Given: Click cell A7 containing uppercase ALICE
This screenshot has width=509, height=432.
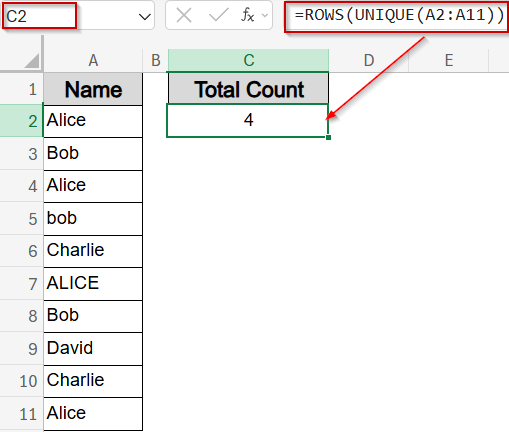Looking at the screenshot, I should click(93, 283).
